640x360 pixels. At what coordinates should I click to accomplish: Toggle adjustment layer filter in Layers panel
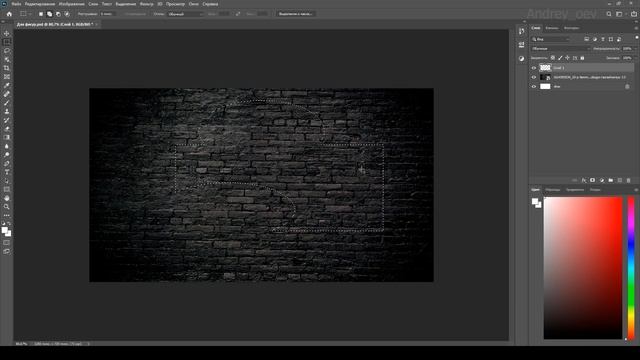coord(595,39)
